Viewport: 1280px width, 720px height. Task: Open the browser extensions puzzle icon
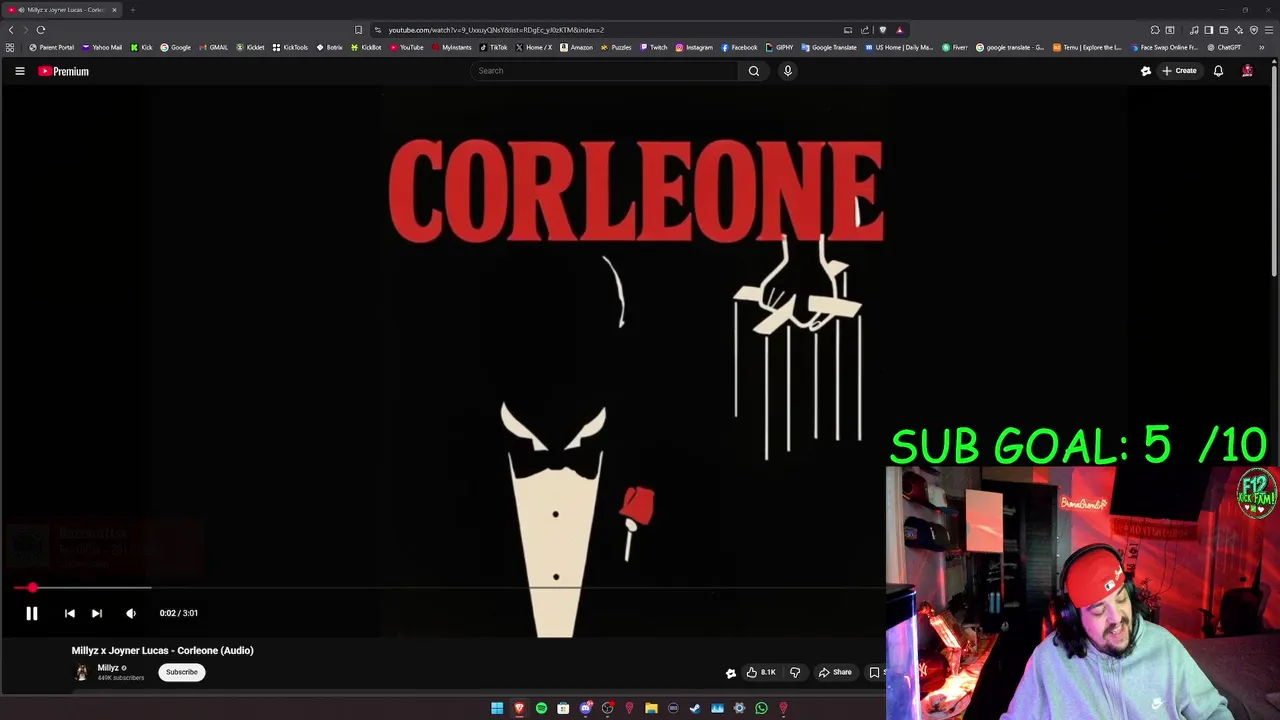(x=1155, y=30)
